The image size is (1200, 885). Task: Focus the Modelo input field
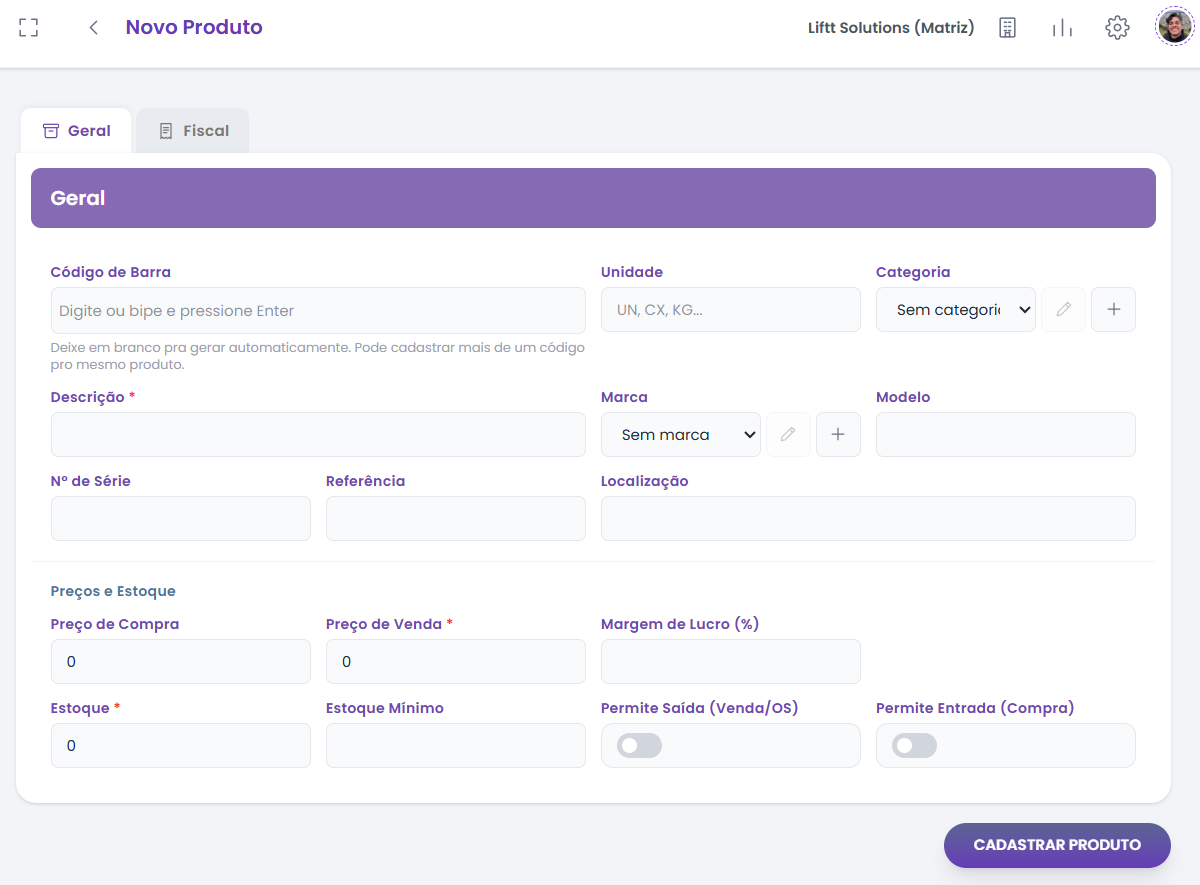[x=1006, y=434]
